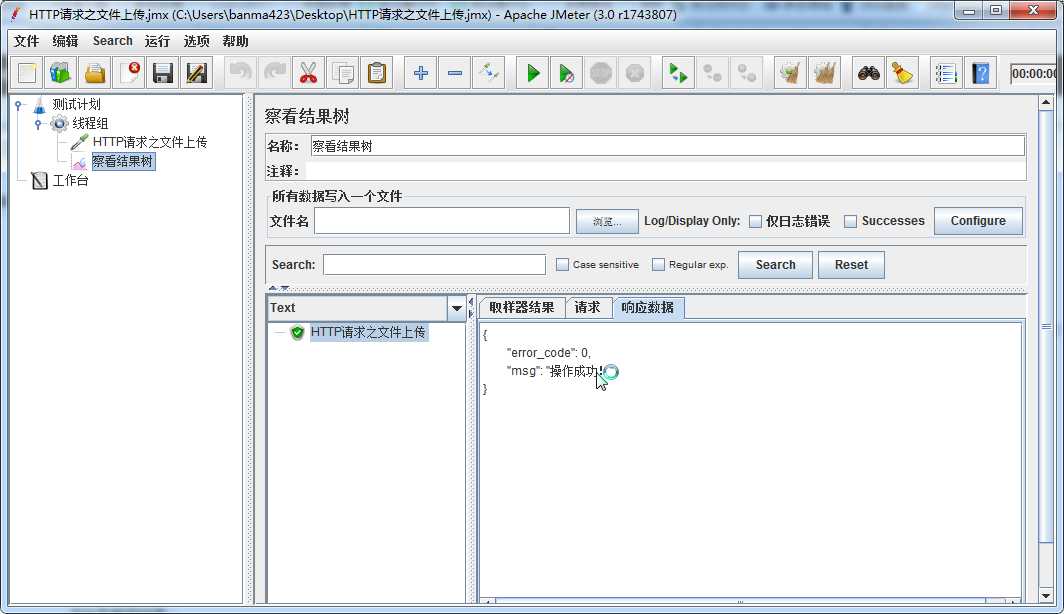Collapse the 测试计划 tree node toggle
This screenshot has width=1064, height=614.
[18, 104]
